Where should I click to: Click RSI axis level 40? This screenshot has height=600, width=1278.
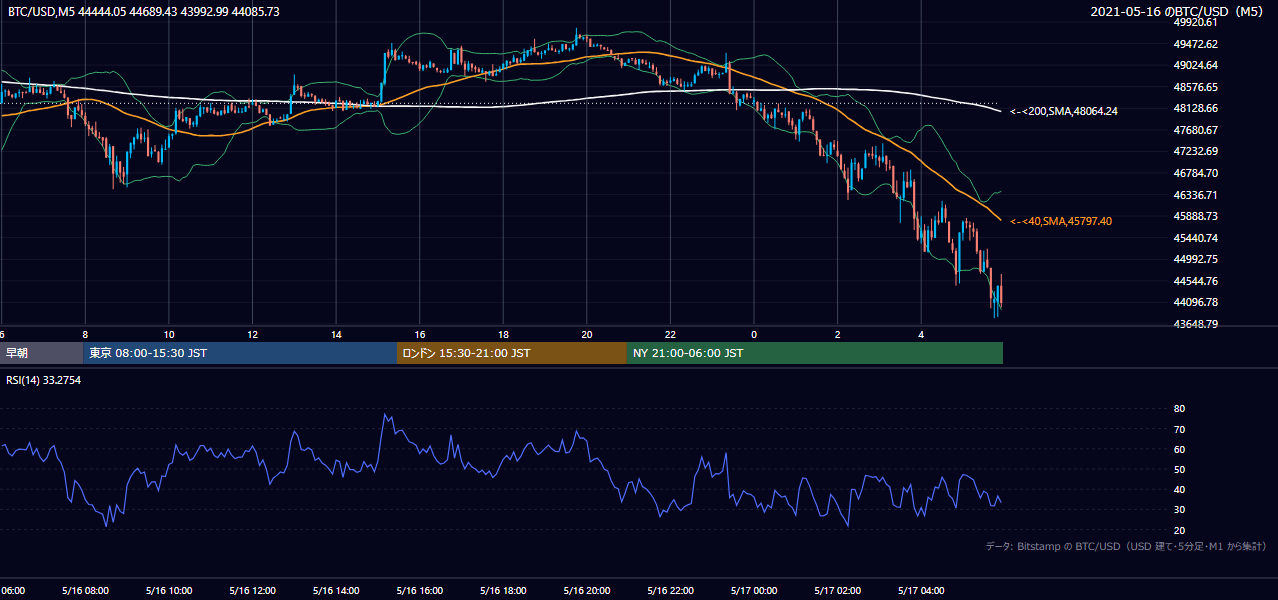click(1179, 489)
